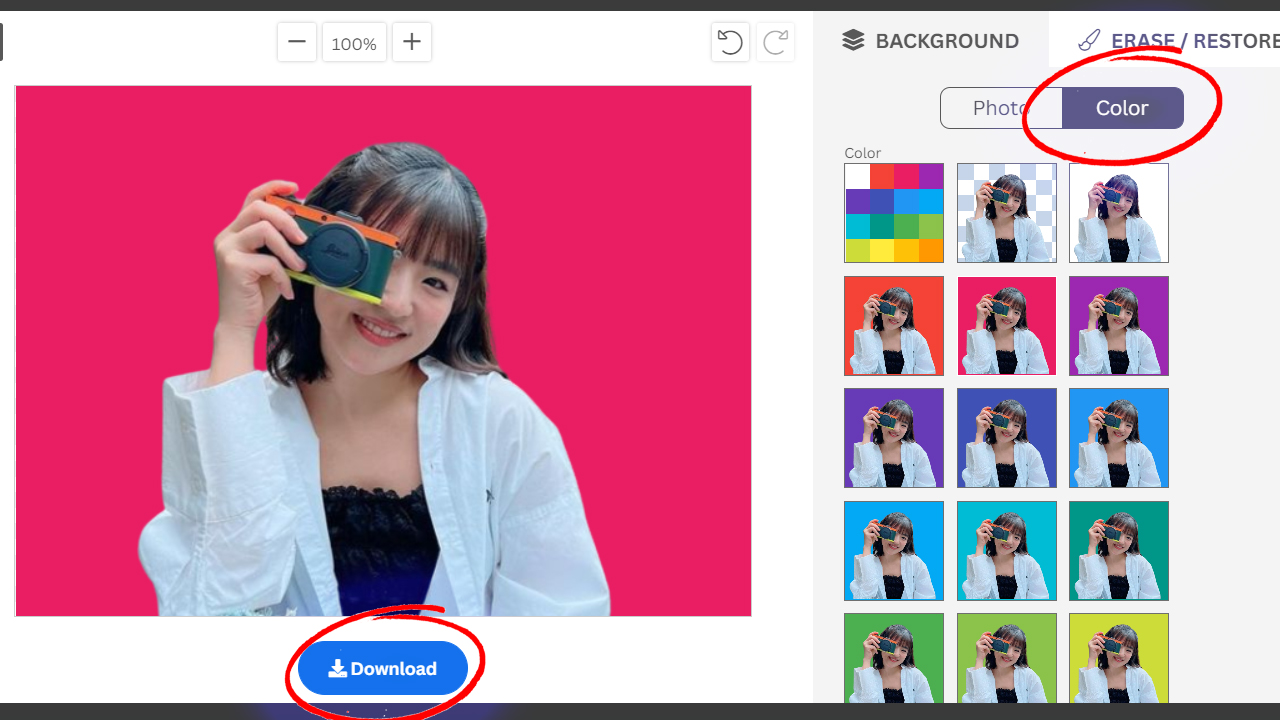Choose the red background preset

(894, 326)
